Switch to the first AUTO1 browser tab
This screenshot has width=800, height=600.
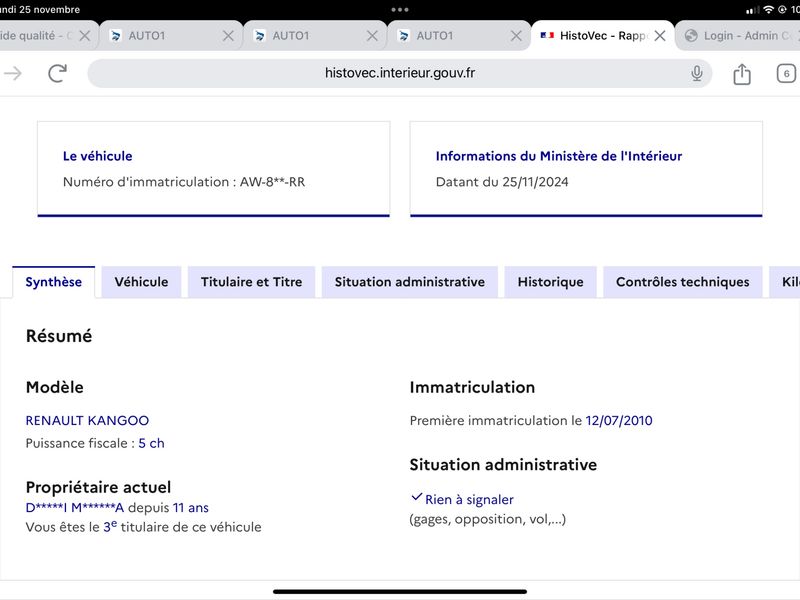171,36
